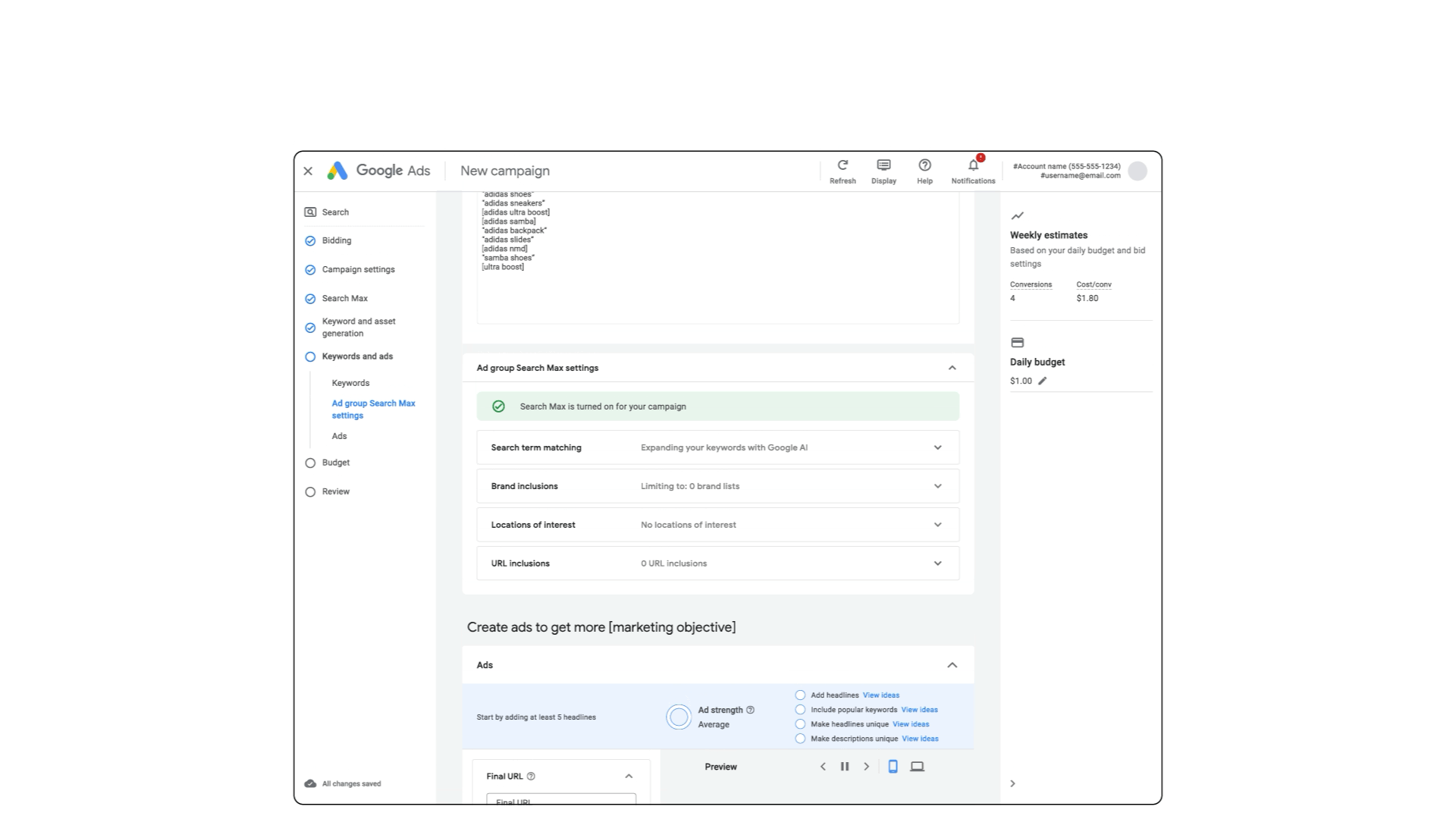Go to the Bidding step
This screenshot has width=1456, height=819.
coord(337,240)
